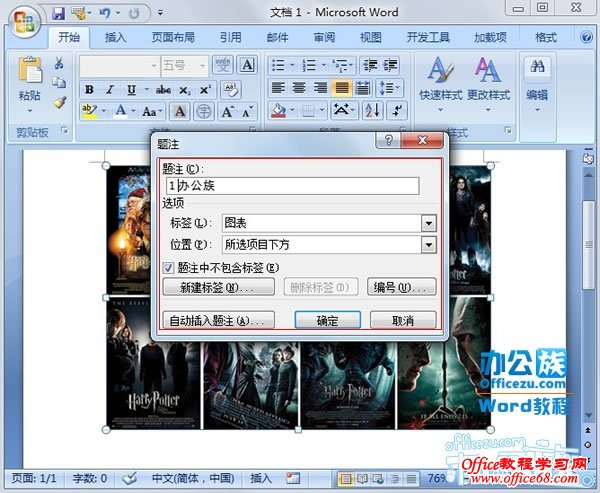Open 标签 dropdown arrow
The image size is (600, 493).
tap(429, 223)
